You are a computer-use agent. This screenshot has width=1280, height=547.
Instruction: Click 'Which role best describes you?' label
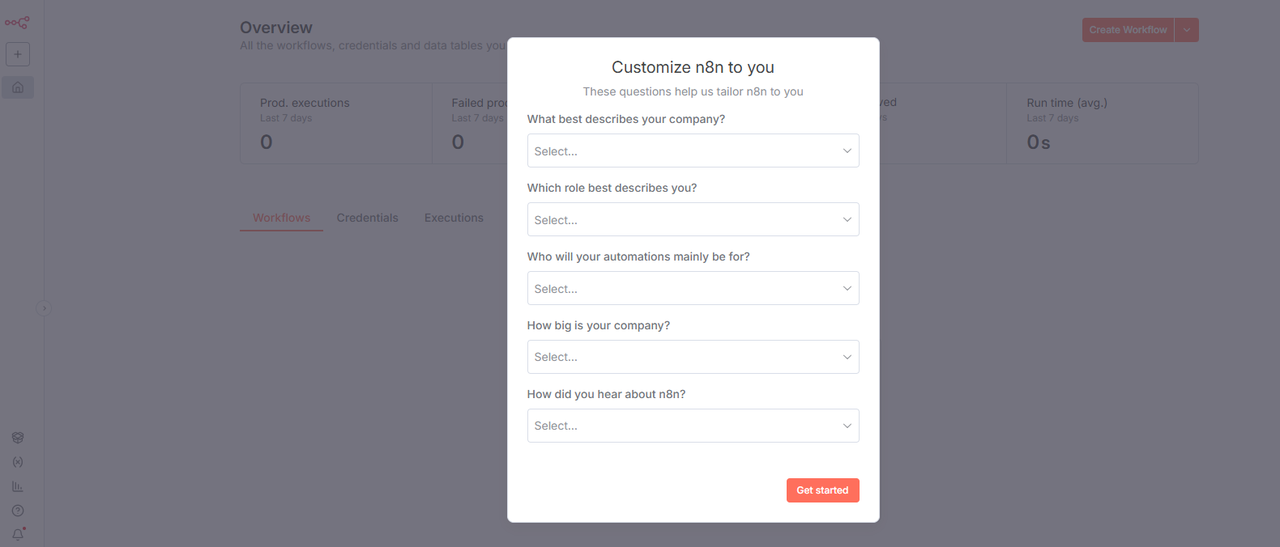click(612, 188)
